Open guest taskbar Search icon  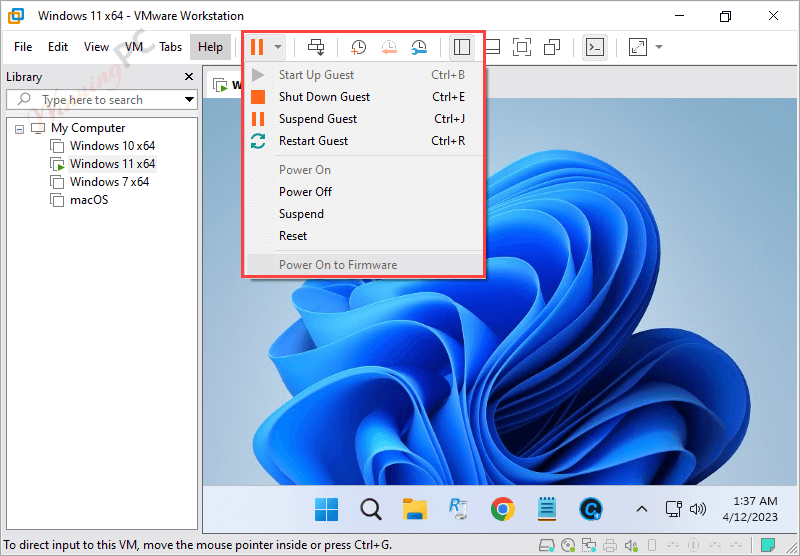tap(370, 509)
